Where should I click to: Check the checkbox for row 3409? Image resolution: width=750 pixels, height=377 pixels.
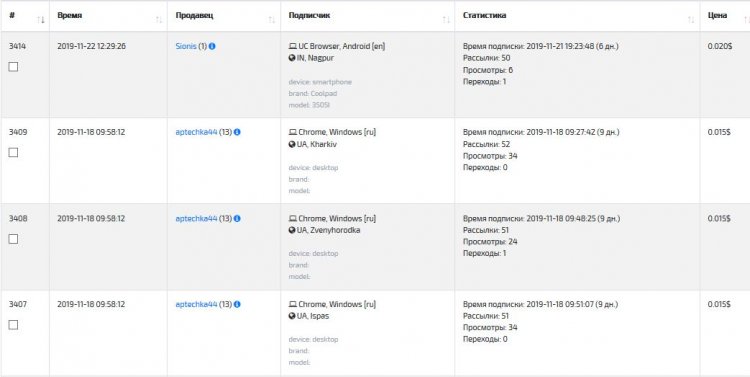point(13,153)
